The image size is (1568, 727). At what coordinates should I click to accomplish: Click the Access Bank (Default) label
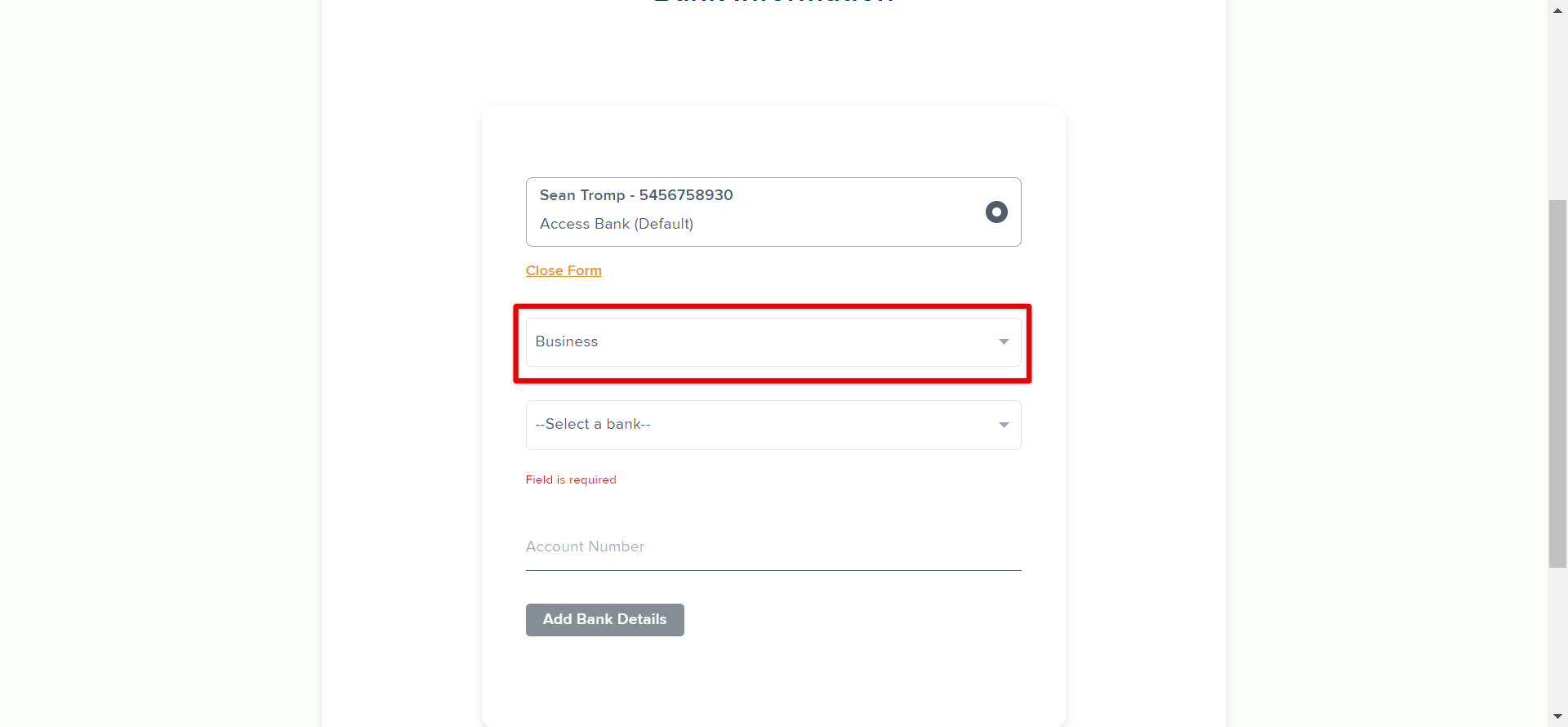pyautogui.click(x=617, y=224)
